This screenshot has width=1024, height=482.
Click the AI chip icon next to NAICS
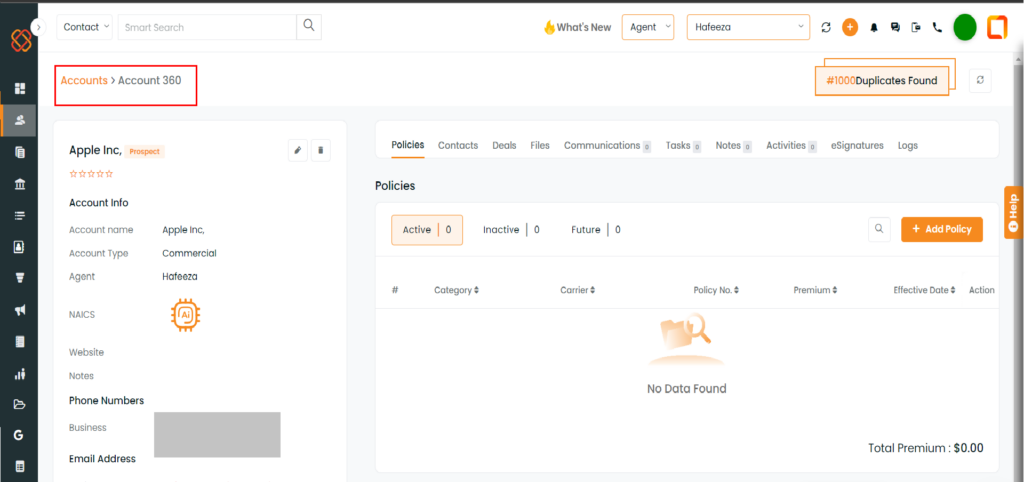[x=184, y=314]
